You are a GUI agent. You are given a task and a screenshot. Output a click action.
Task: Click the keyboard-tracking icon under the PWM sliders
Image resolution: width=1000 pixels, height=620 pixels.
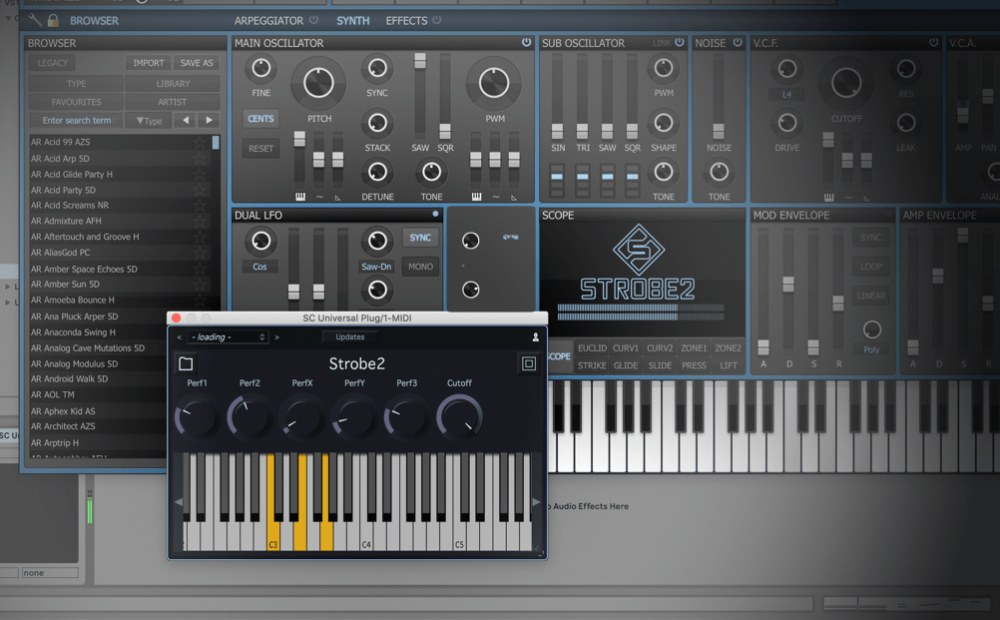pos(476,197)
